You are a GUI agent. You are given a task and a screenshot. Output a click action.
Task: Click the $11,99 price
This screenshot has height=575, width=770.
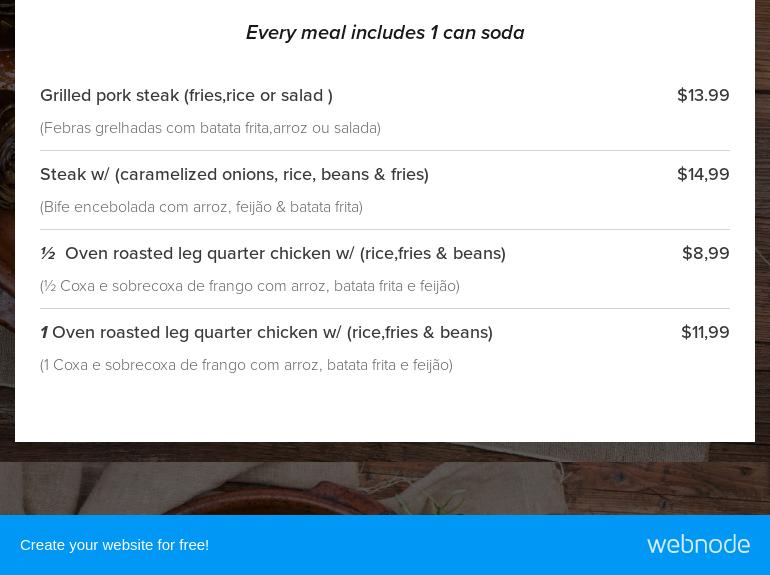(705, 332)
